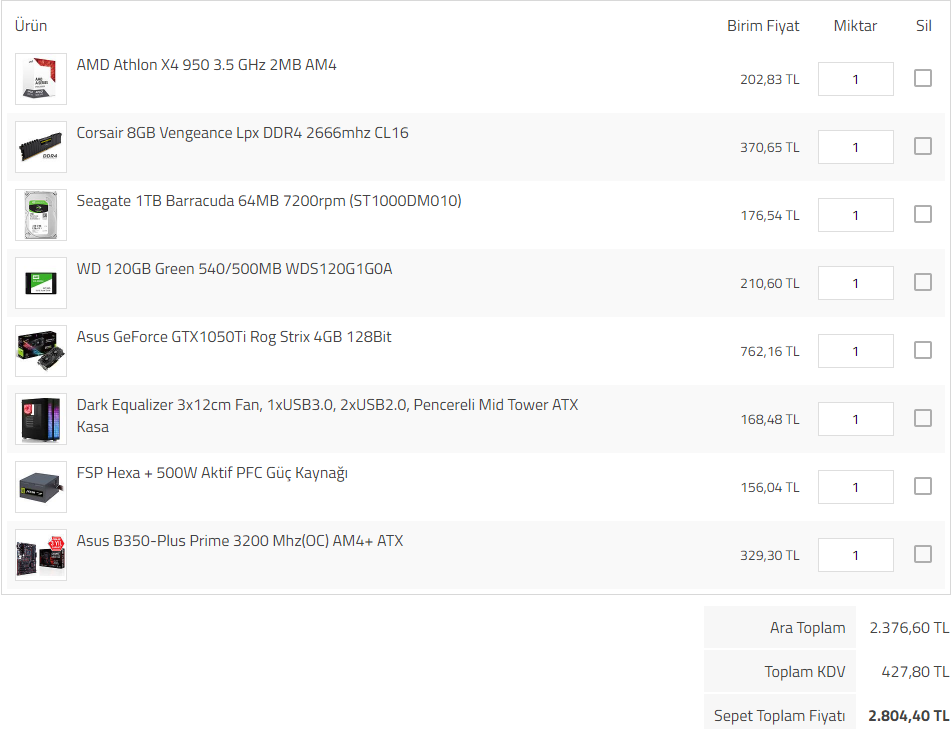Click the Asus GTX1050Ti graphics card image
952x729 pixels.
pyautogui.click(x=41, y=351)
